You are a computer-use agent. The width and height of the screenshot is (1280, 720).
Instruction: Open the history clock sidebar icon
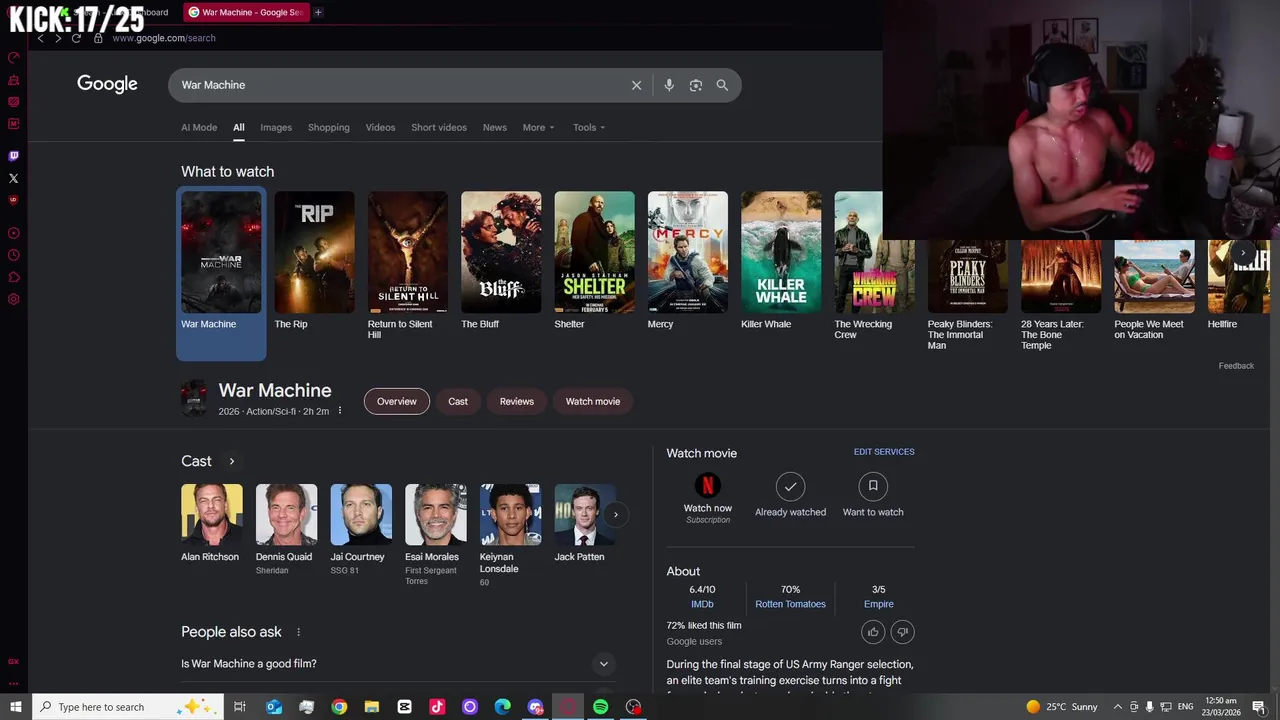pos(14,255)
